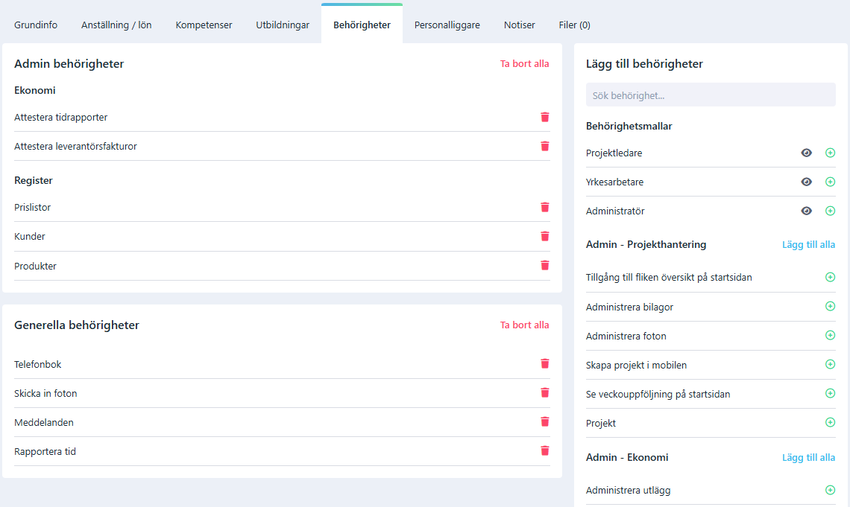
Task: Add Se veckouppföljning på startsidan permission
Action: [x=830, y=393]
